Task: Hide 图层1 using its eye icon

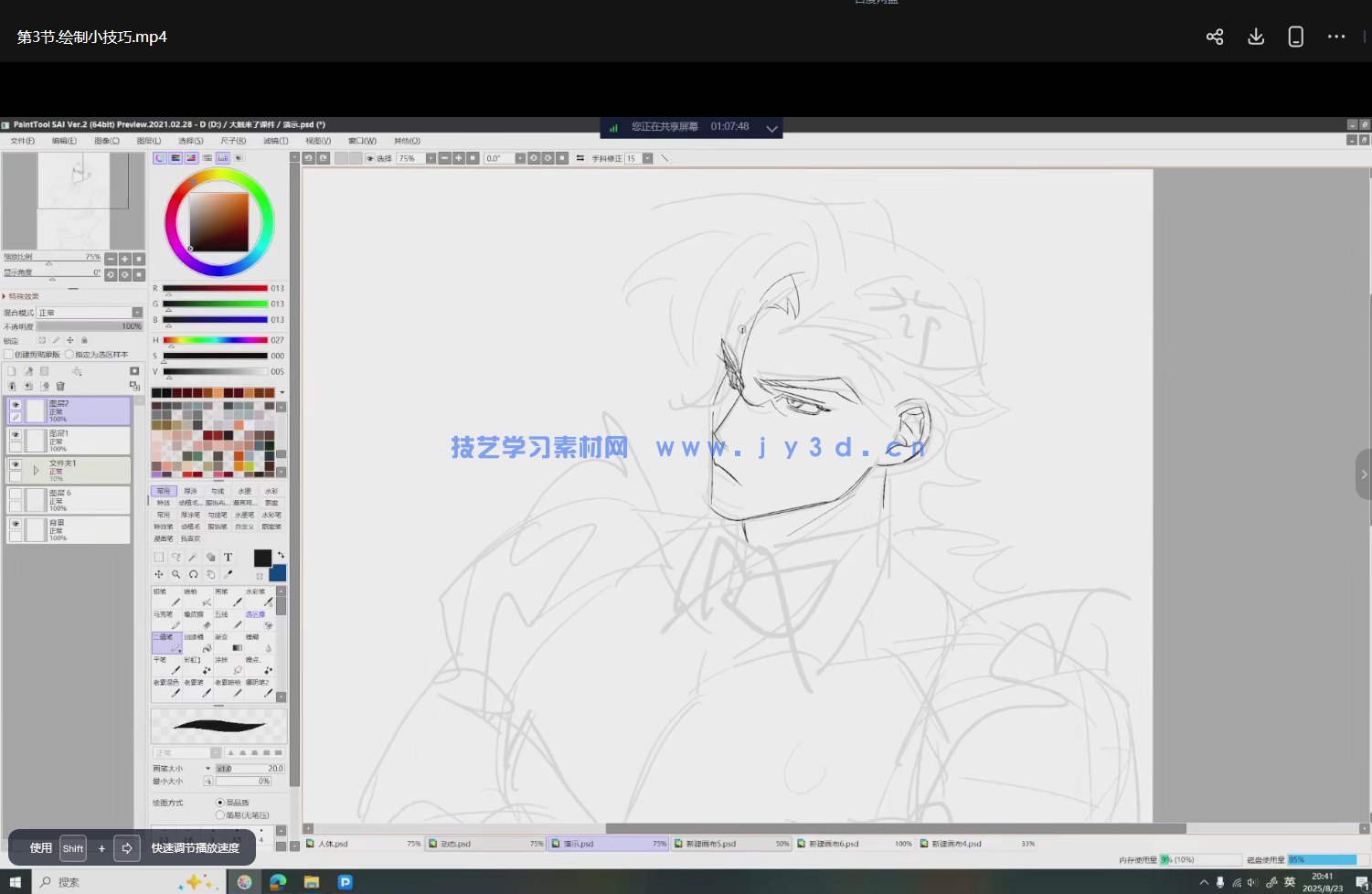Action: pos(16,435)
